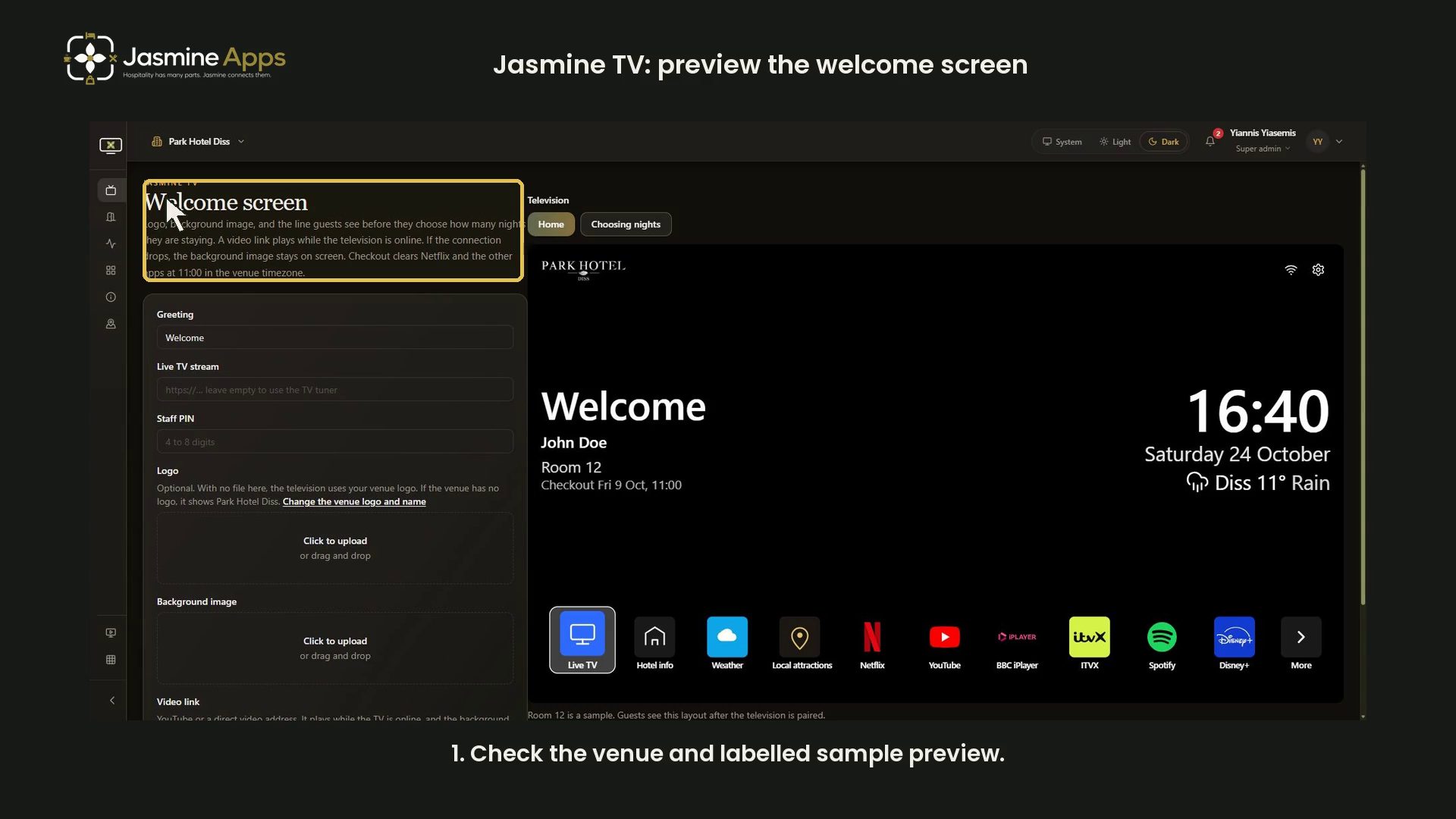The width and height of the screenshot is (1456, 819).
Task: Click the Logo upload drop zone
Action: point(335,548)
